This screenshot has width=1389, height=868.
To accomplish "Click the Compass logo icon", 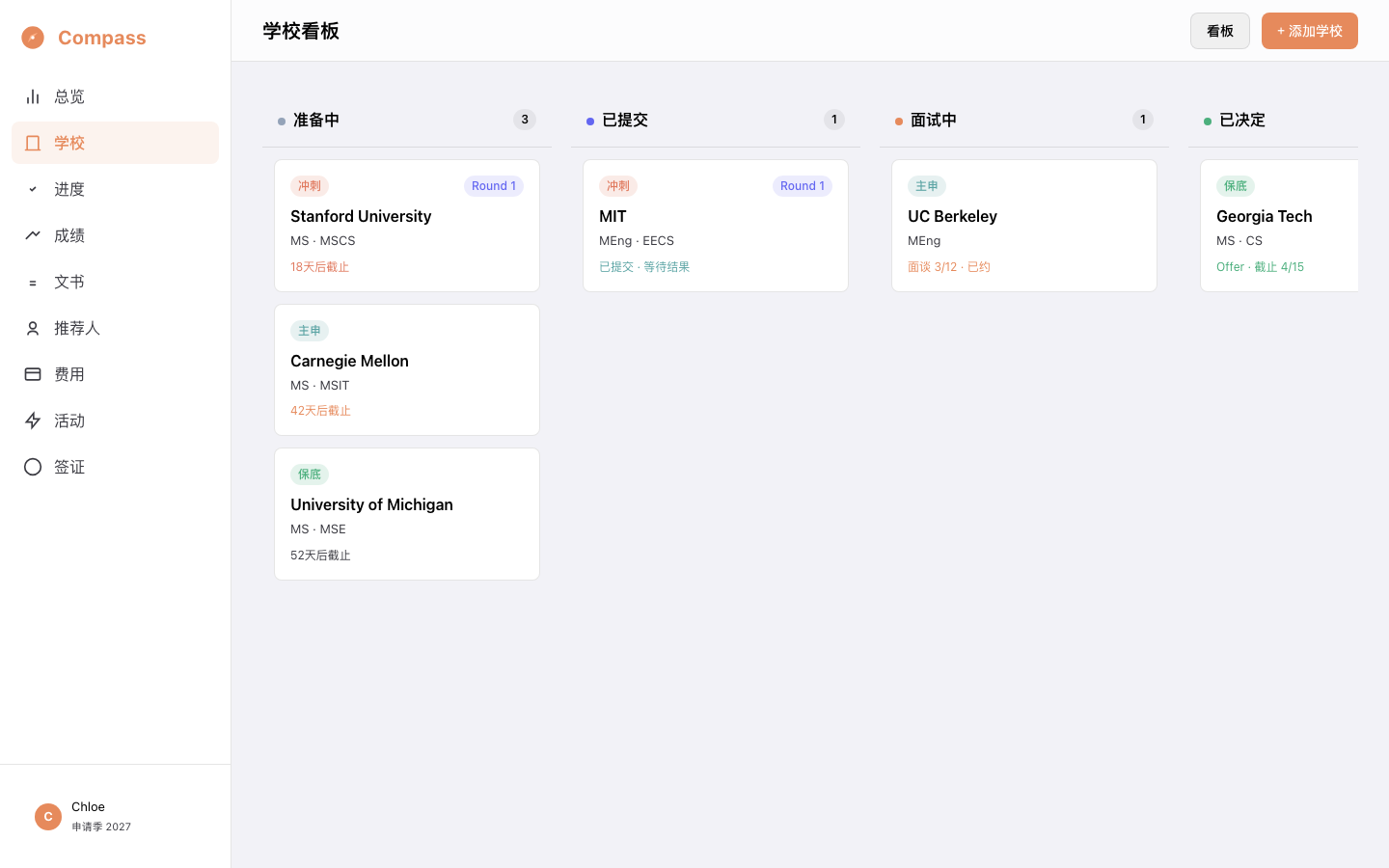I will [x=33, y=38].
